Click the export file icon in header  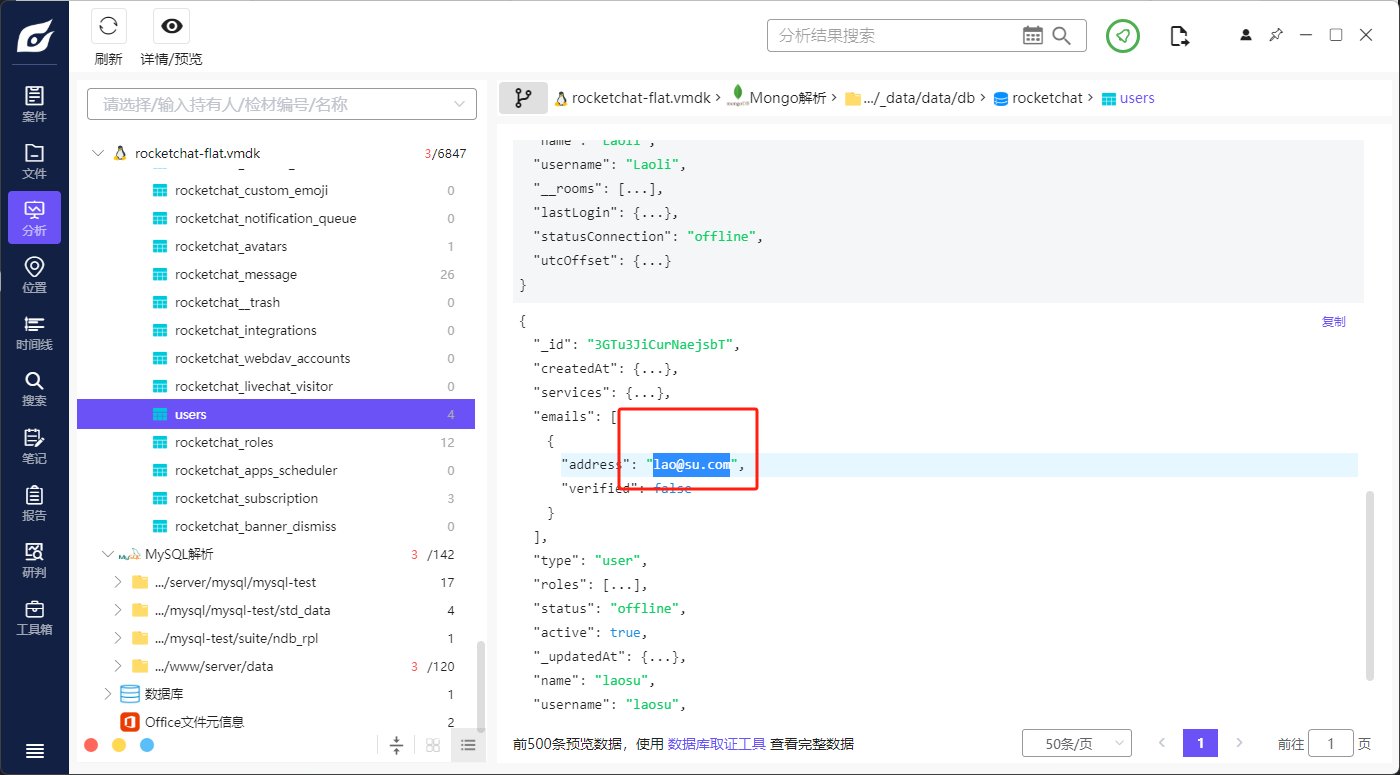[x=1180, y=36]
